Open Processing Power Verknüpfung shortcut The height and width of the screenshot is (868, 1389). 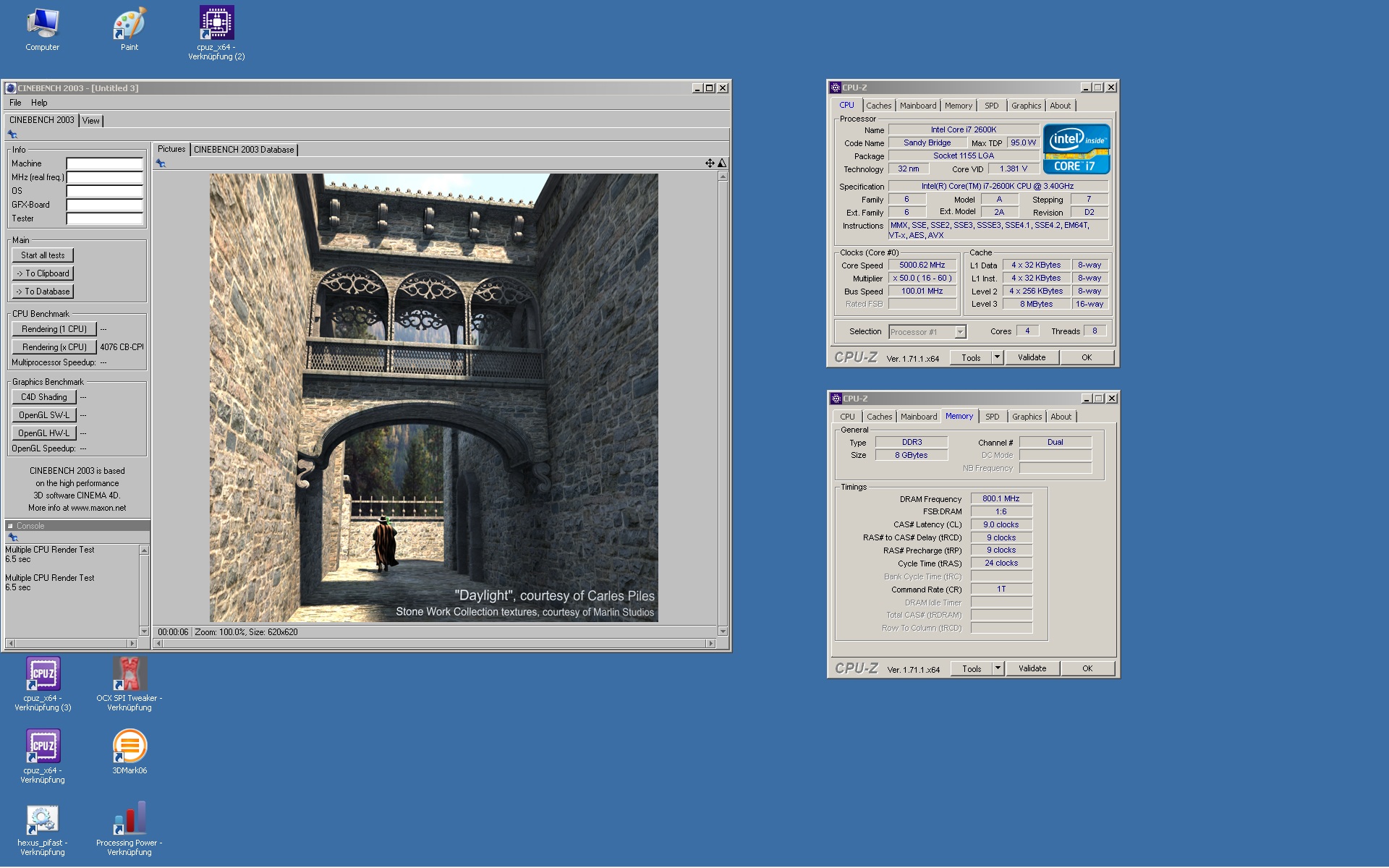129,829
